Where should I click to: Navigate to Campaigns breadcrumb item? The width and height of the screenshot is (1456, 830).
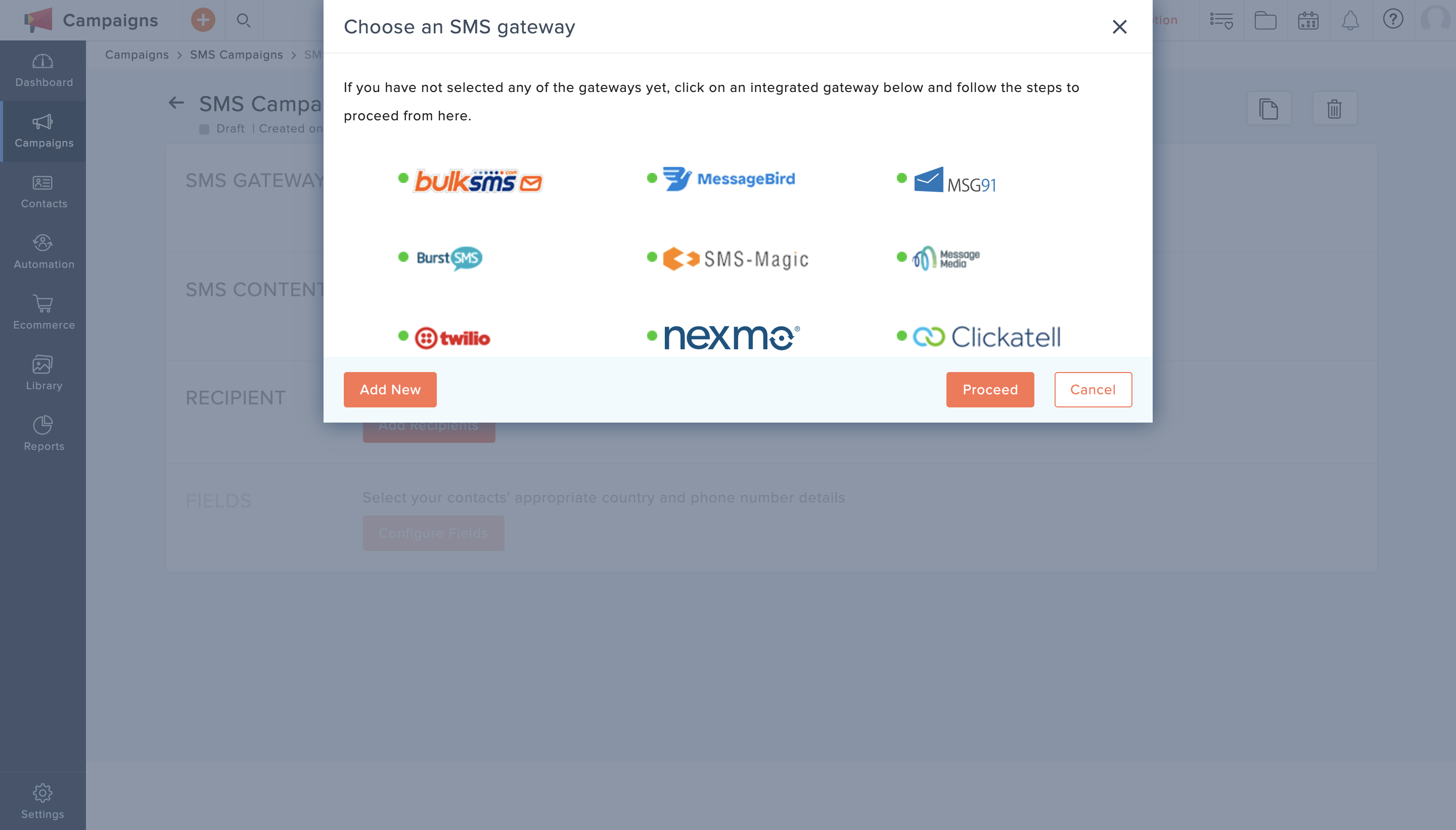click(137, 54)
